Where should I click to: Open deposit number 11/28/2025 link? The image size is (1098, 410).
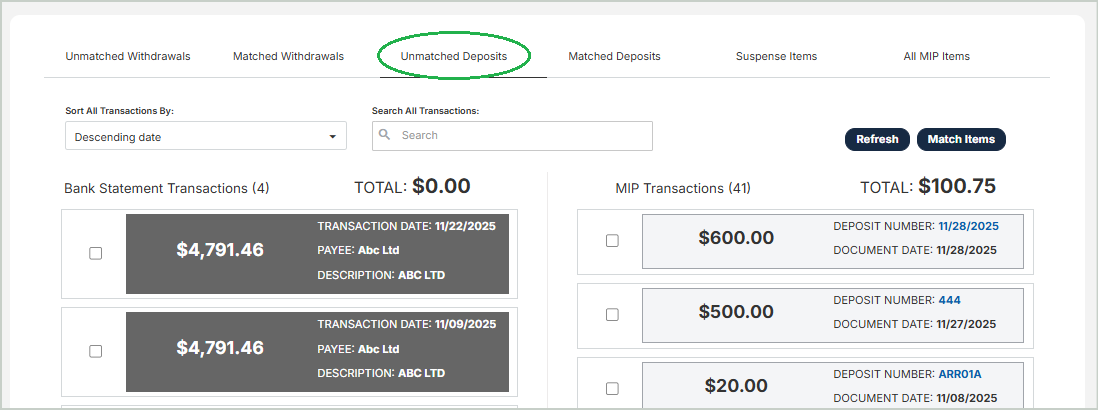click(x=968, y=226)
